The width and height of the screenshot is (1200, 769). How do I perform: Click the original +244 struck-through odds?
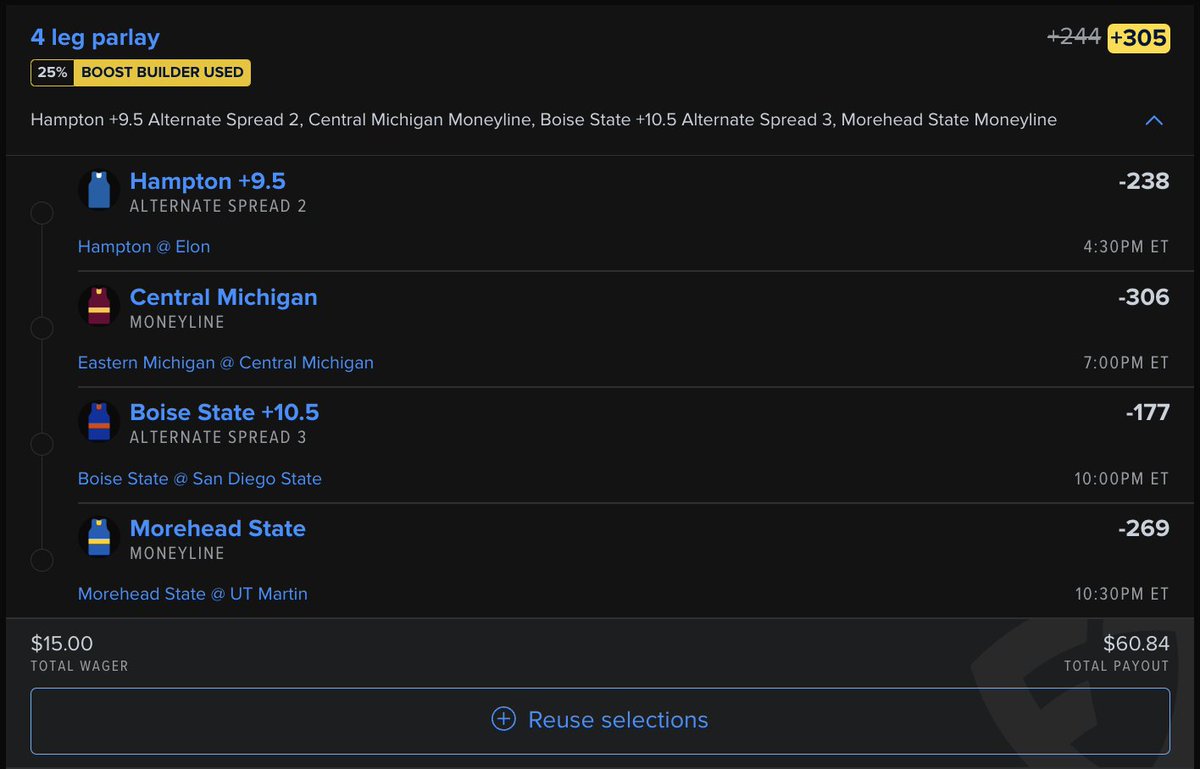click(1074, 38)
